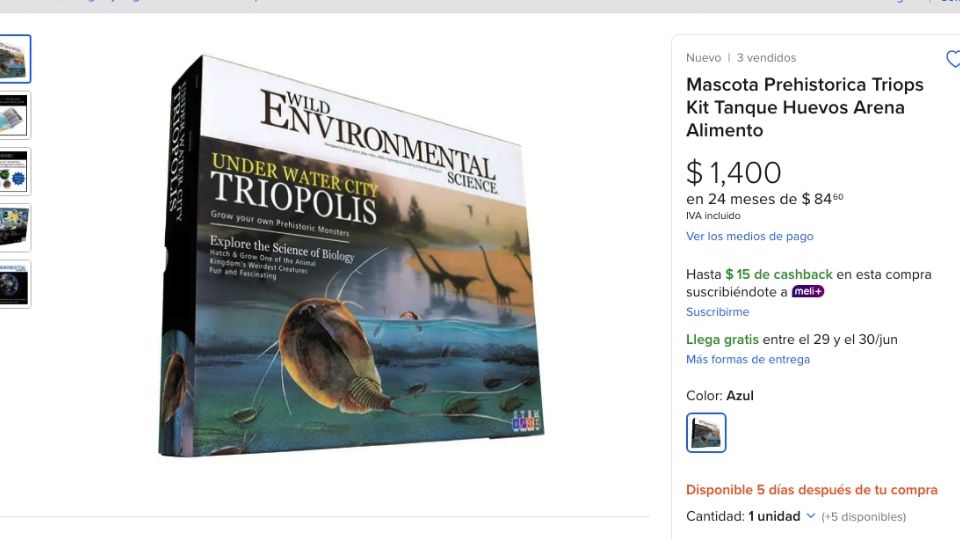Image resolution: width=960 pixels, height=540 pixels.
Task: Add product to favorites with heart icon
Action: tap(952, 59)
